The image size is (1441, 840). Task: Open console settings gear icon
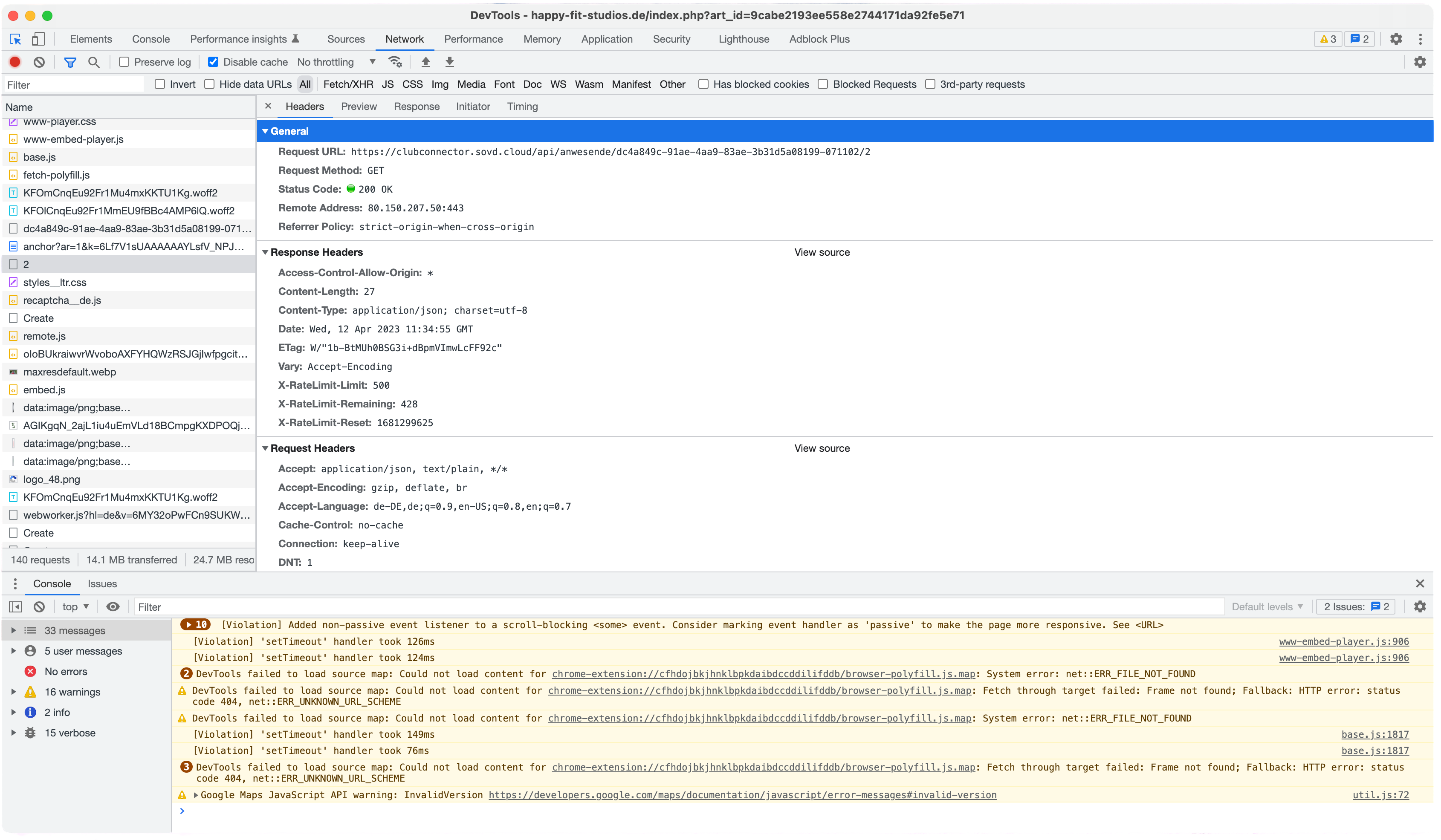tap(1421, 607)
